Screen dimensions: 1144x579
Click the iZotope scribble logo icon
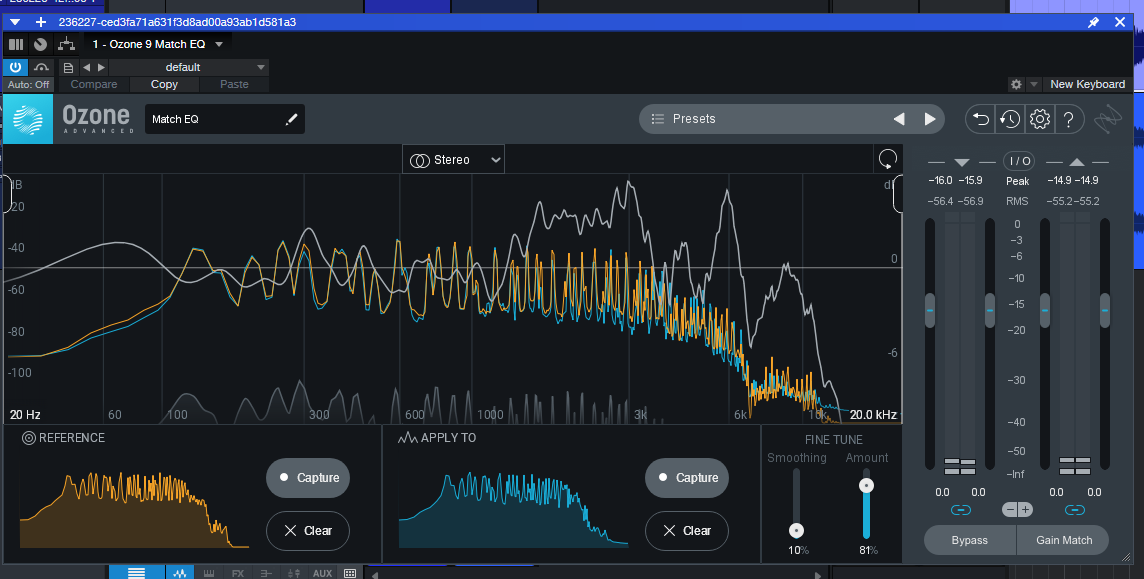coord(1110,120)
